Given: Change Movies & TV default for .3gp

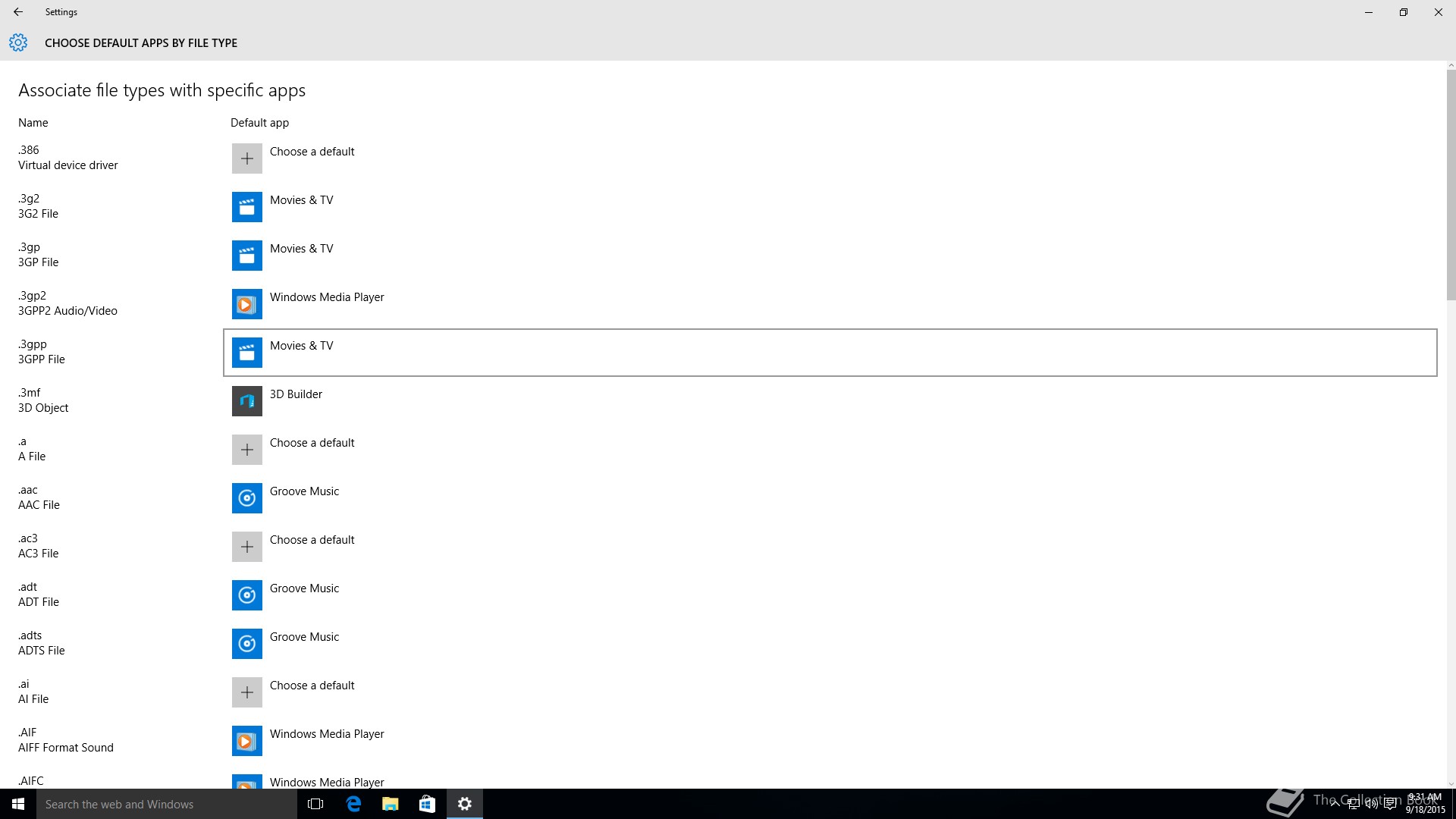Looking at the screenshot, I should tap(830, 256).
